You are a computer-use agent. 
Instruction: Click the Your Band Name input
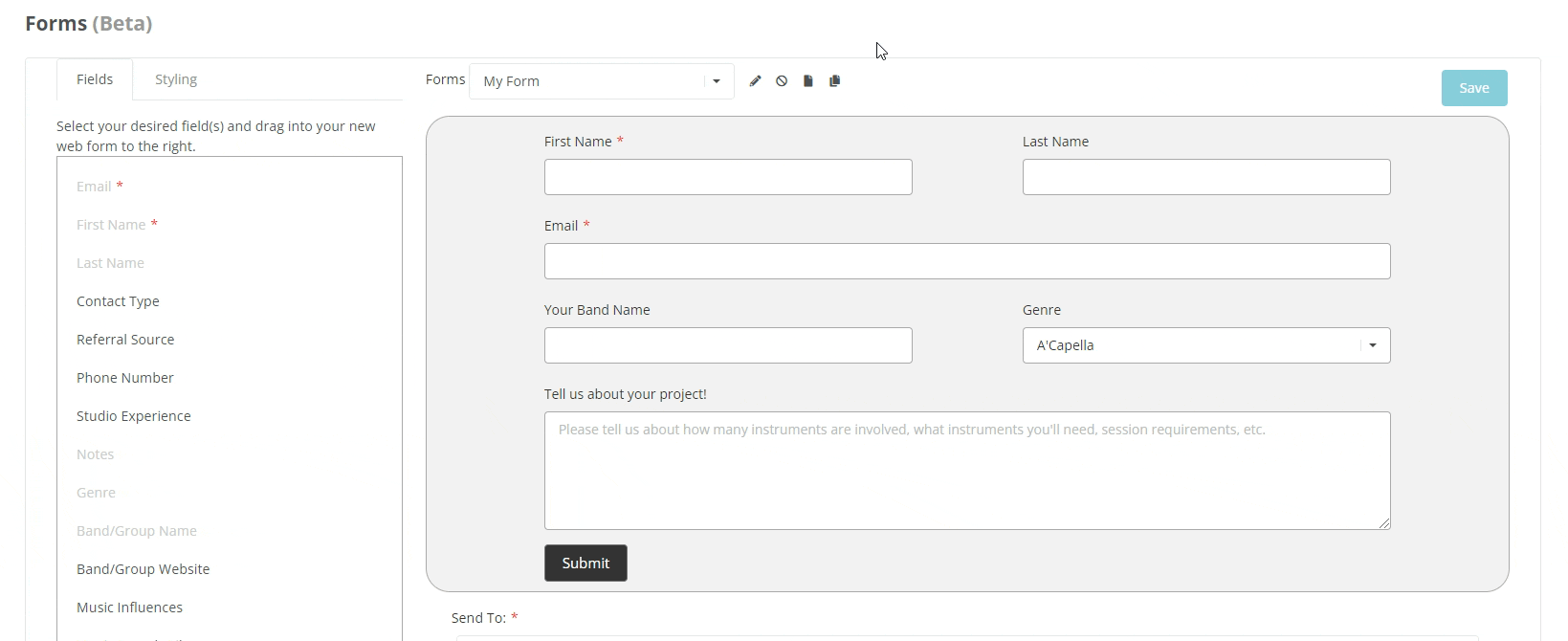pos(728,345)
